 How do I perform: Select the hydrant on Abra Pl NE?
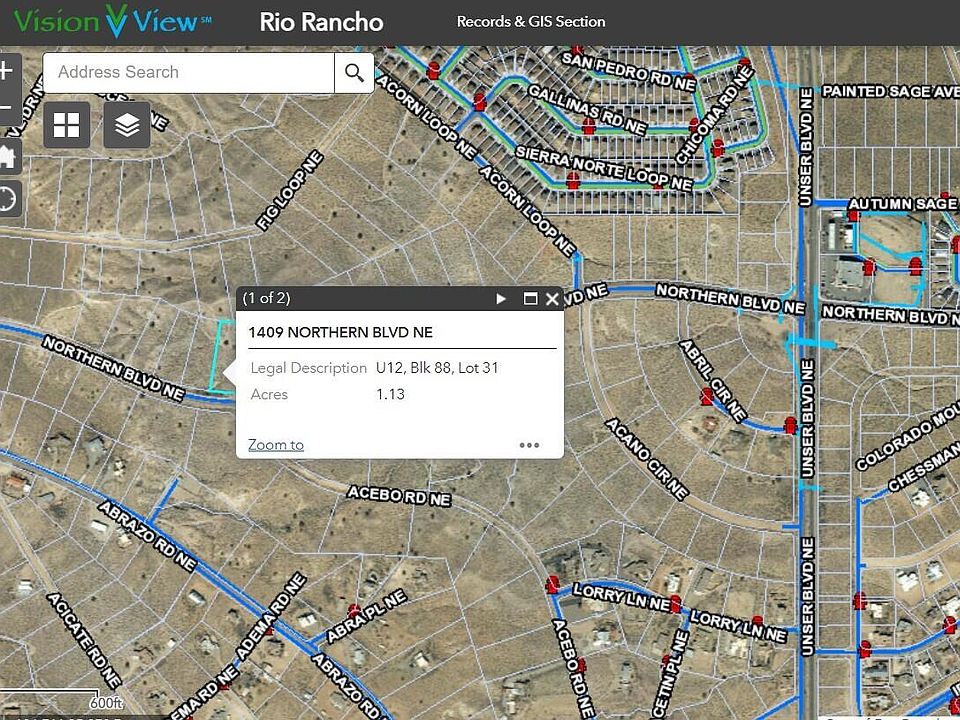point(354,610)
